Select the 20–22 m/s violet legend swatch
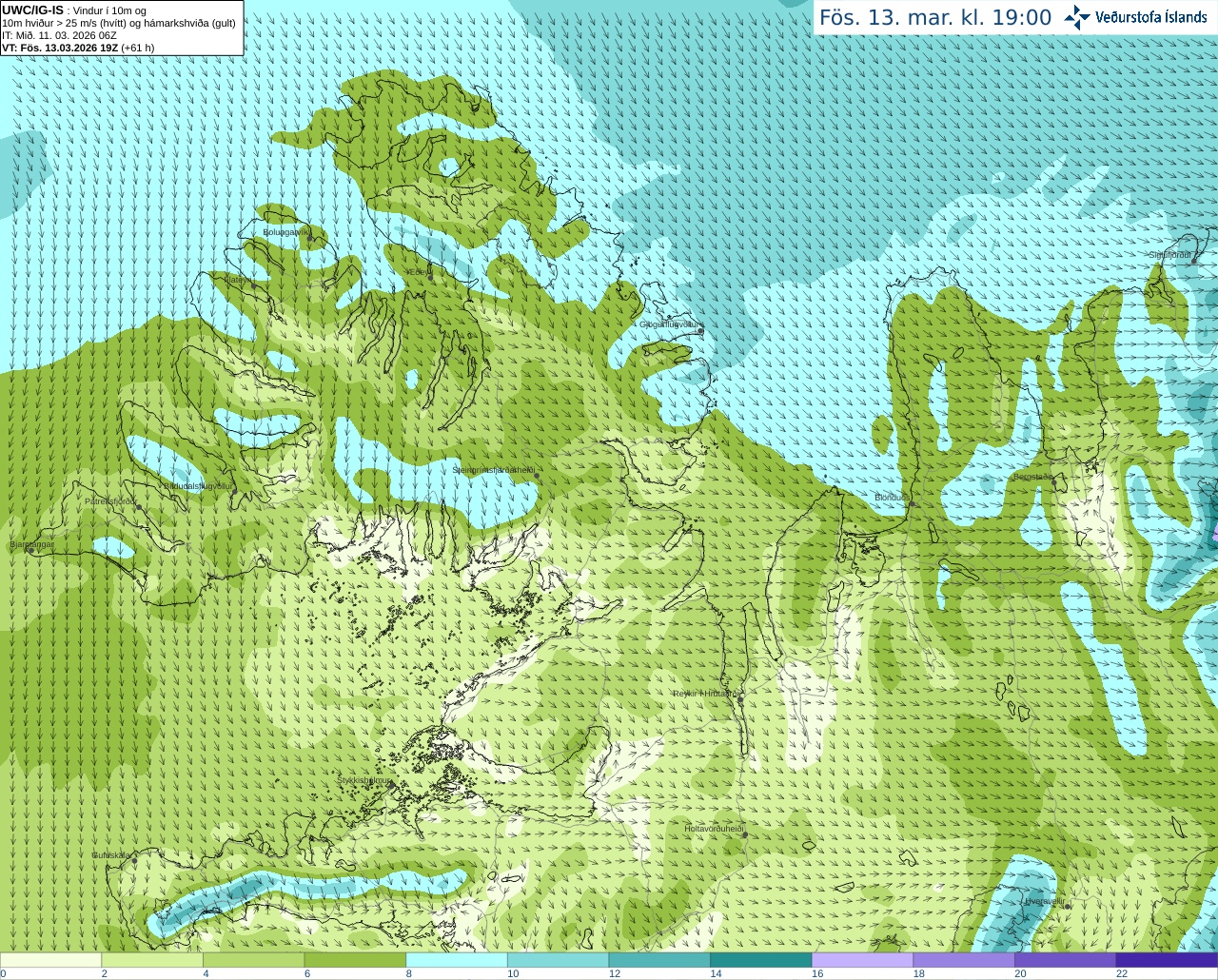 click(1066, 960)
